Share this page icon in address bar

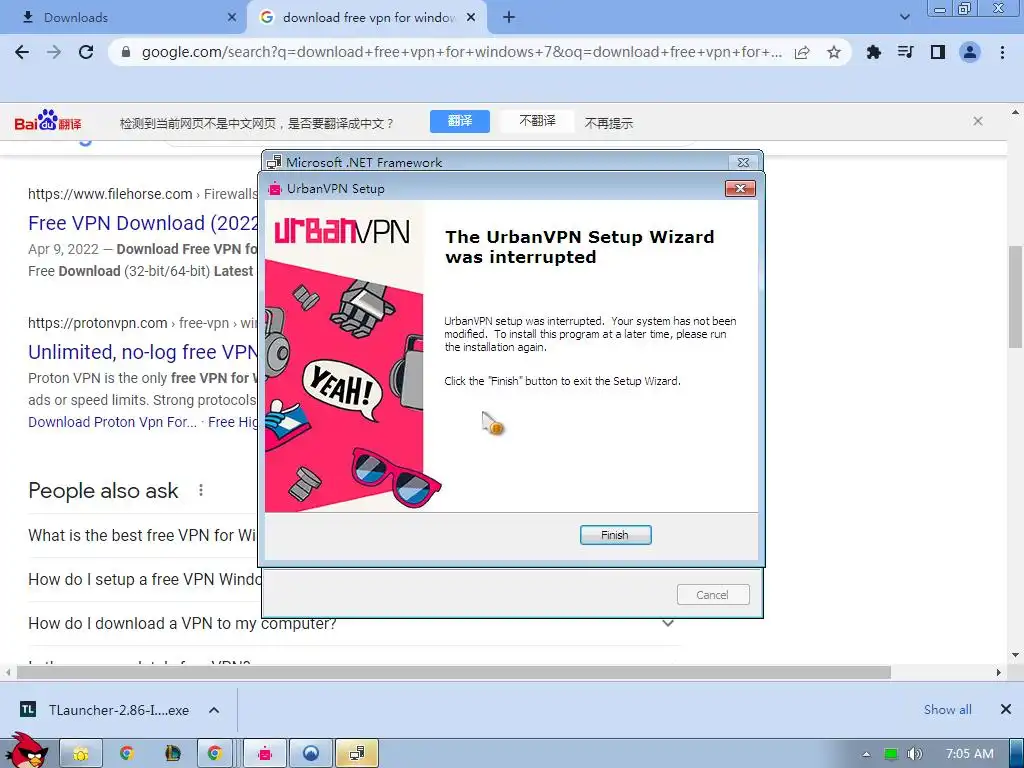[x=802, y=52]
